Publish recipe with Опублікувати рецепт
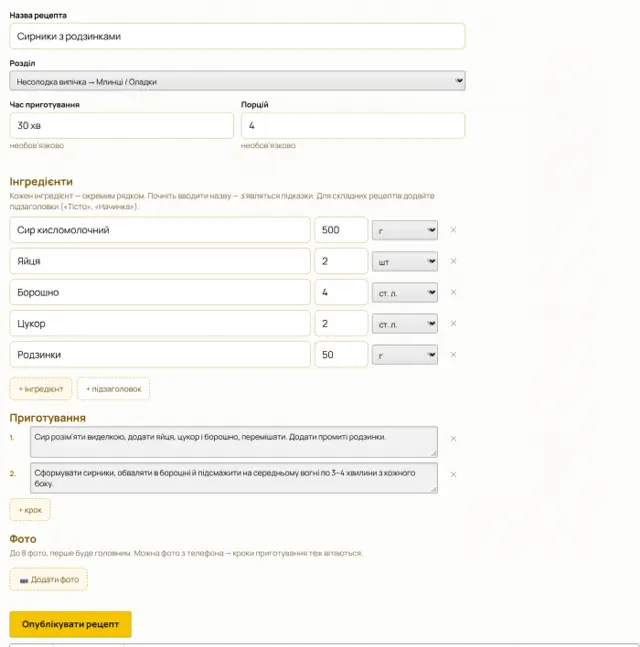The image size is (640, 647). (71, 624)
